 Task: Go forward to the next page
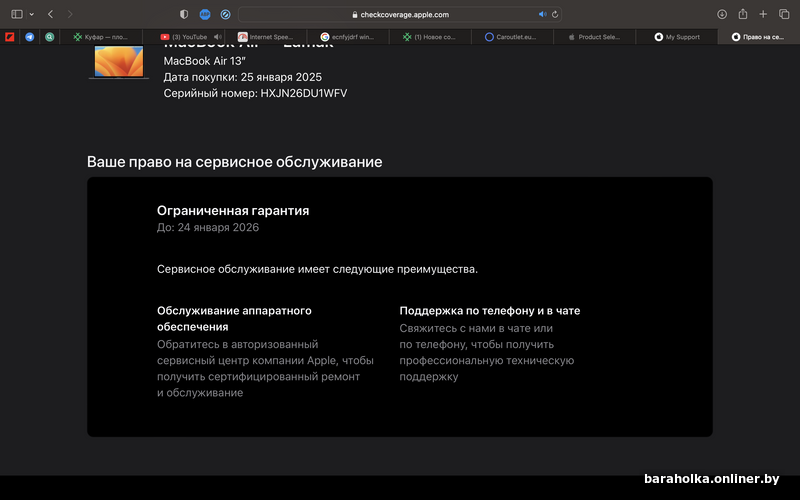(x=70, y=14)
